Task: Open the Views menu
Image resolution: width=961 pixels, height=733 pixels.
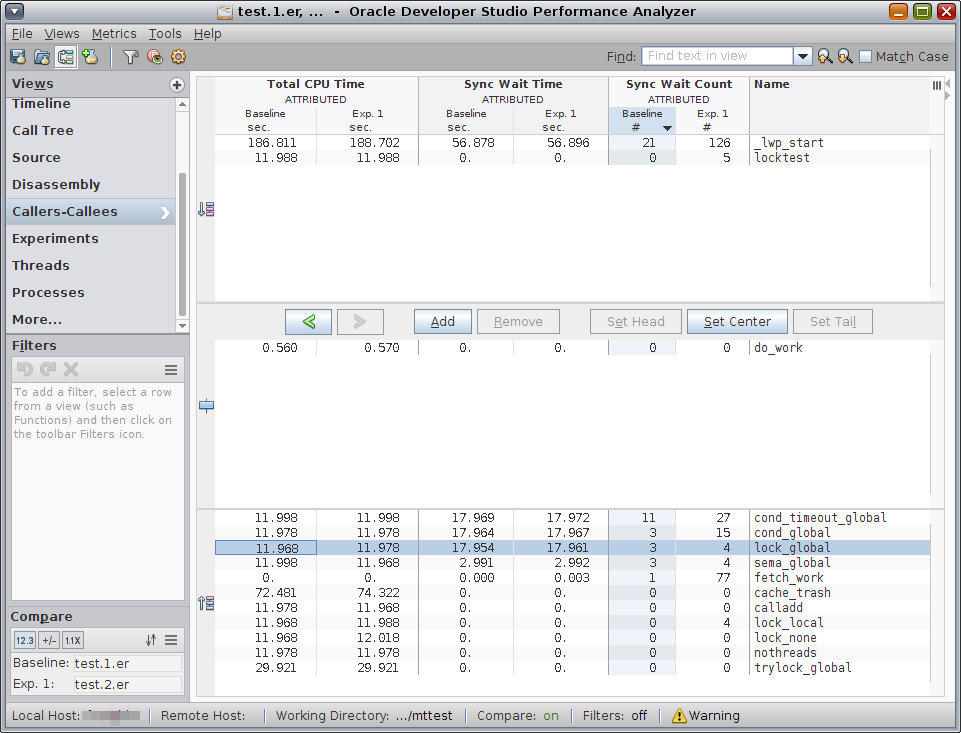Action: pyautogui.click(x=62, y=34)
